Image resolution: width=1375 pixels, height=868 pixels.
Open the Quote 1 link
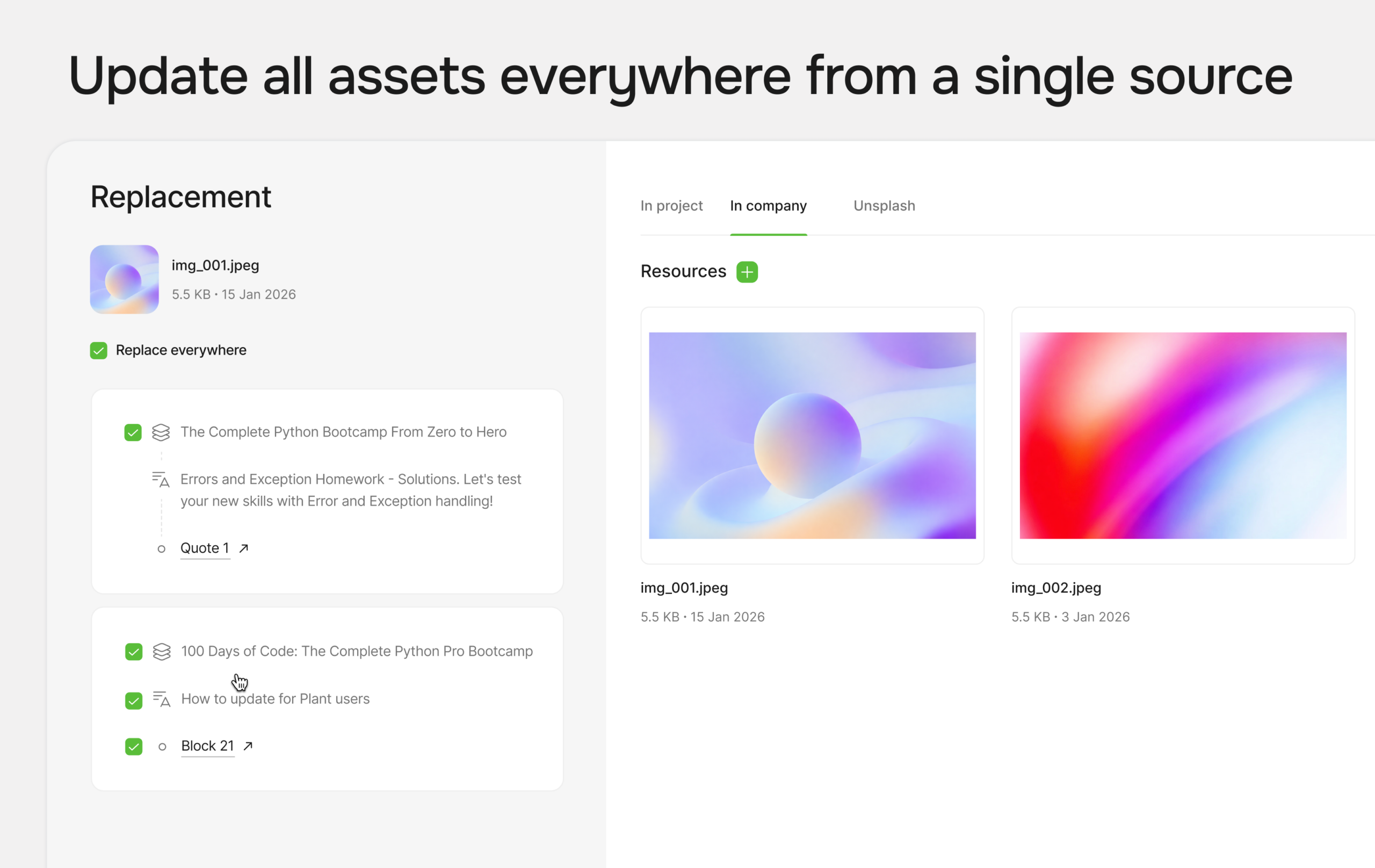point(205,548)
